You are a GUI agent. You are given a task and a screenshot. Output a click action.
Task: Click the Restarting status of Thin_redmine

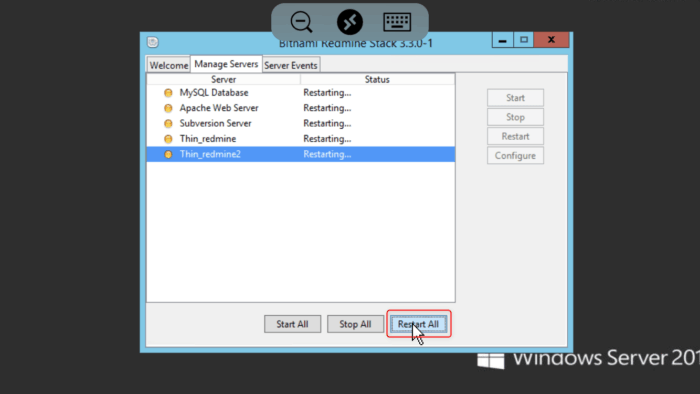327,139
